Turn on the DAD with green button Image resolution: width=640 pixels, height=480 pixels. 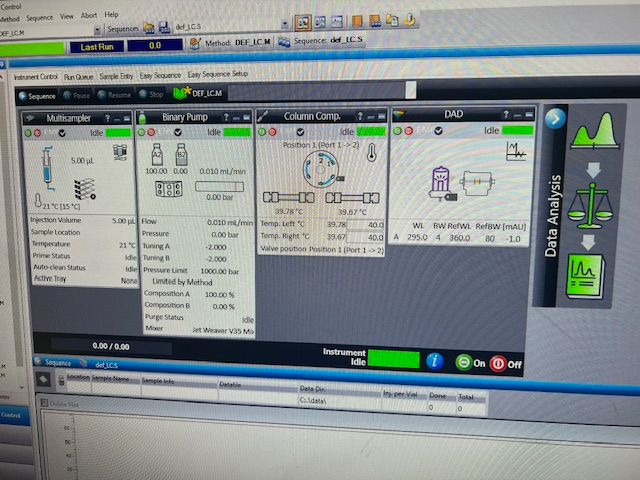[x=398, y=131]
